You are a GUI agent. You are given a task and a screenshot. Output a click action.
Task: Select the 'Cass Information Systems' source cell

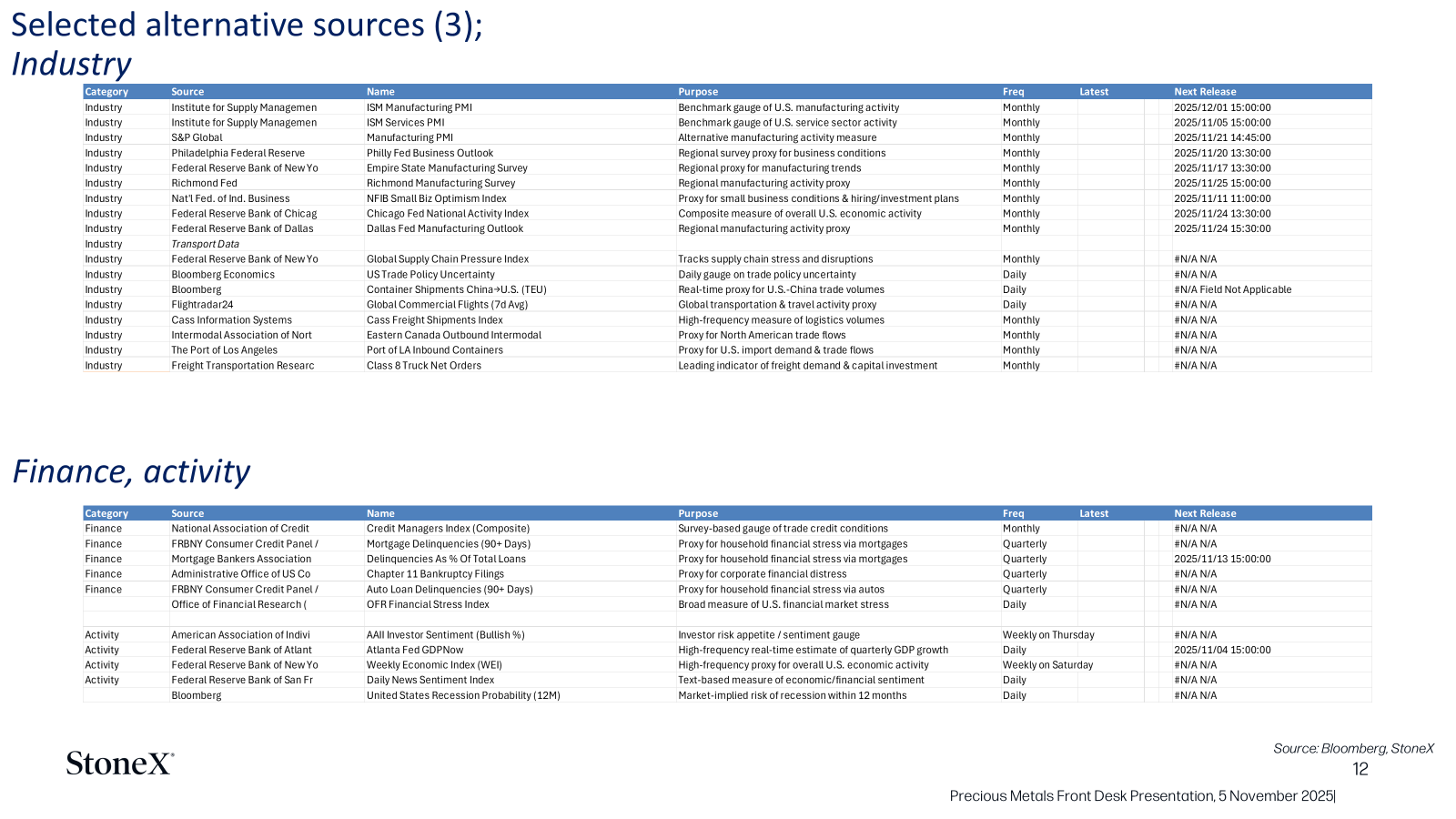232,319
